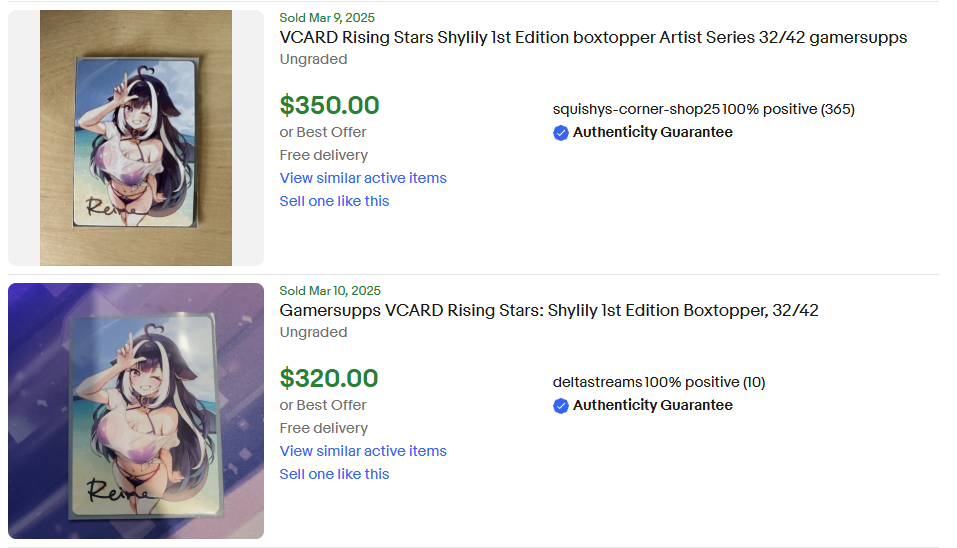957x548 pixels.
Task: Click the Sold Mar 10, 2025 label
Action: [330, 291]
